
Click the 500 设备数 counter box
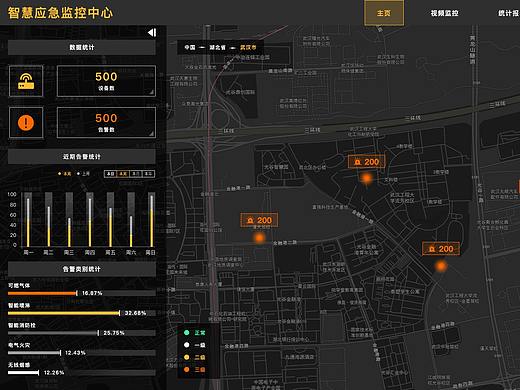point(106,81)
